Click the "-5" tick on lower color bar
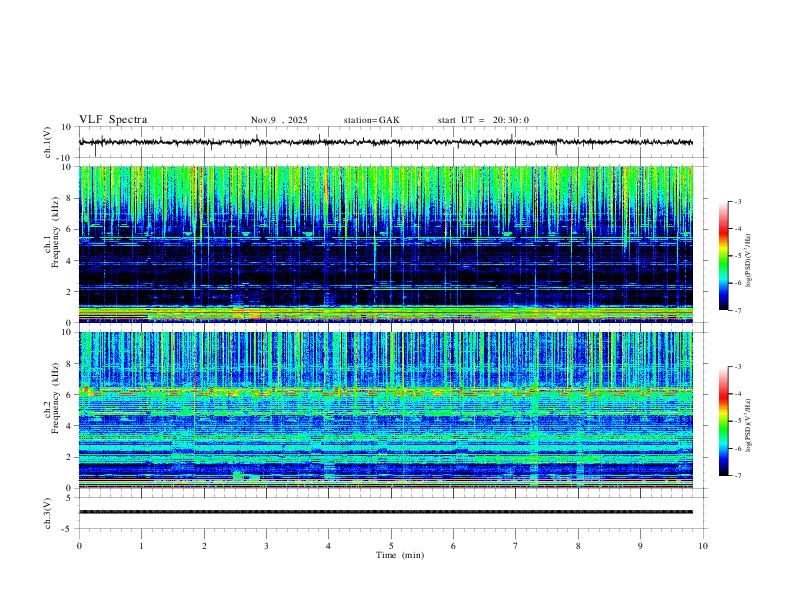The image size is (792, 612). pos(737,421)
